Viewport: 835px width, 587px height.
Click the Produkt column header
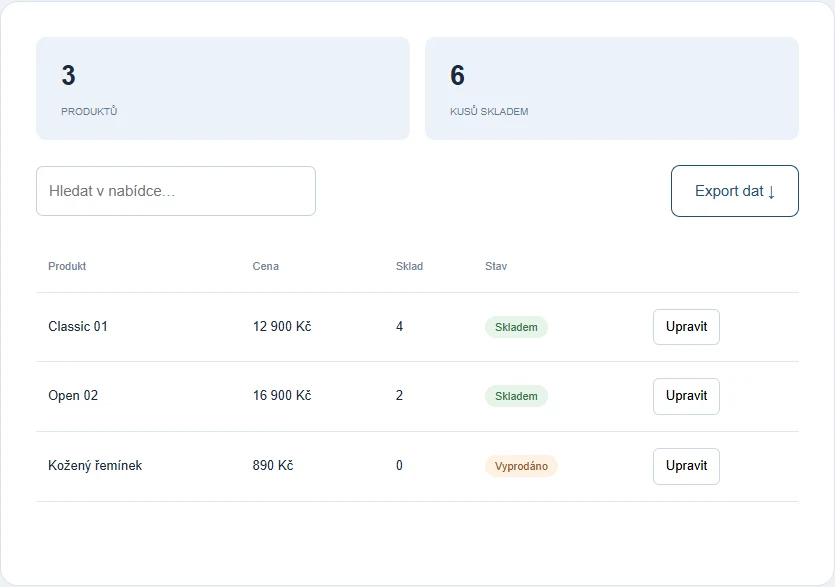(67, 266)
